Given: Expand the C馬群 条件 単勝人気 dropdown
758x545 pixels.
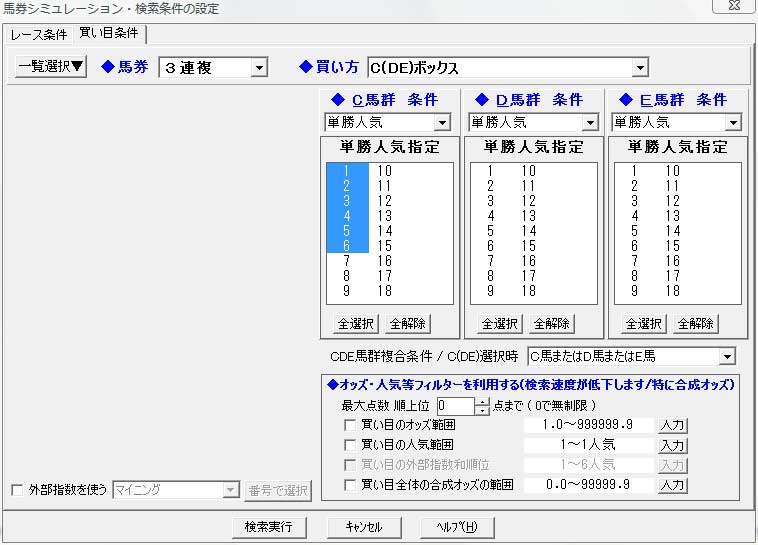Looking at the screenshot, I should pyautogui.click(x=442, y=122).
